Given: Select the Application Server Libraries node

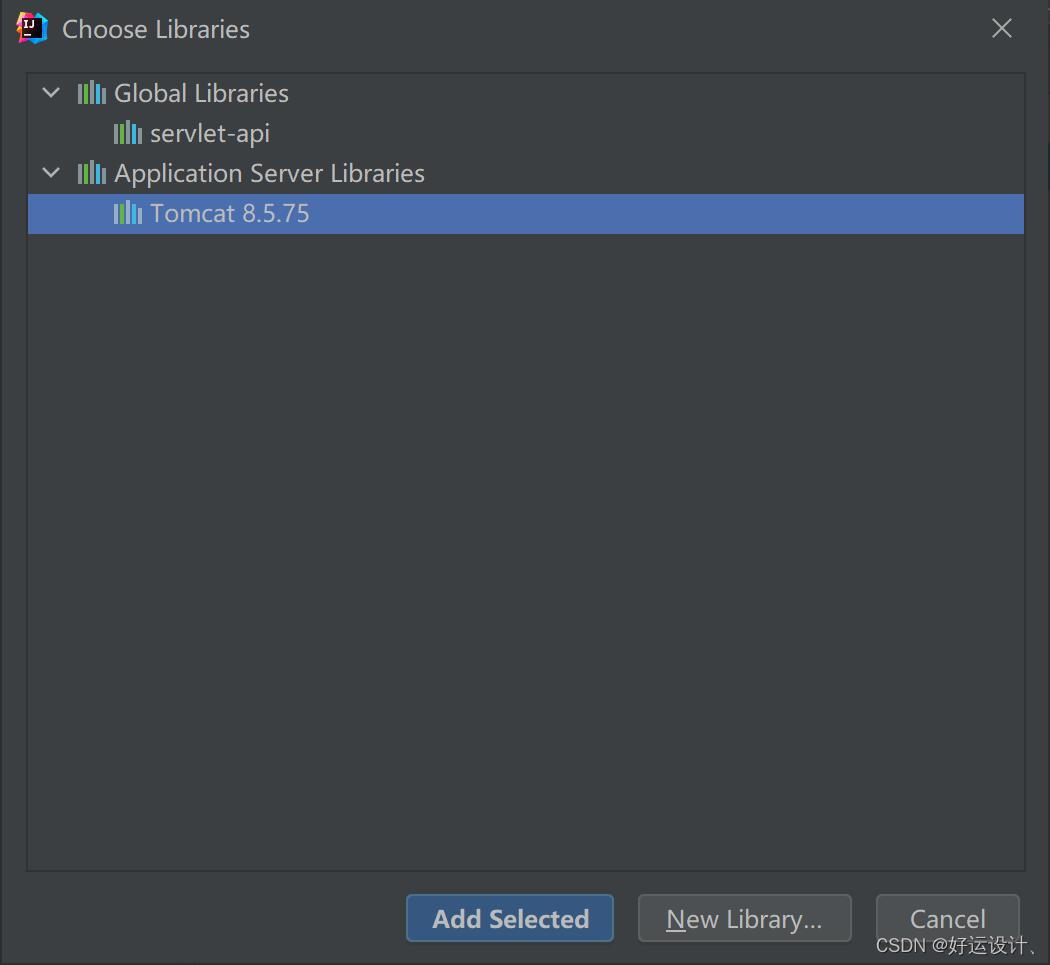Looking at the screenshot, I should [x=269, y=173].
